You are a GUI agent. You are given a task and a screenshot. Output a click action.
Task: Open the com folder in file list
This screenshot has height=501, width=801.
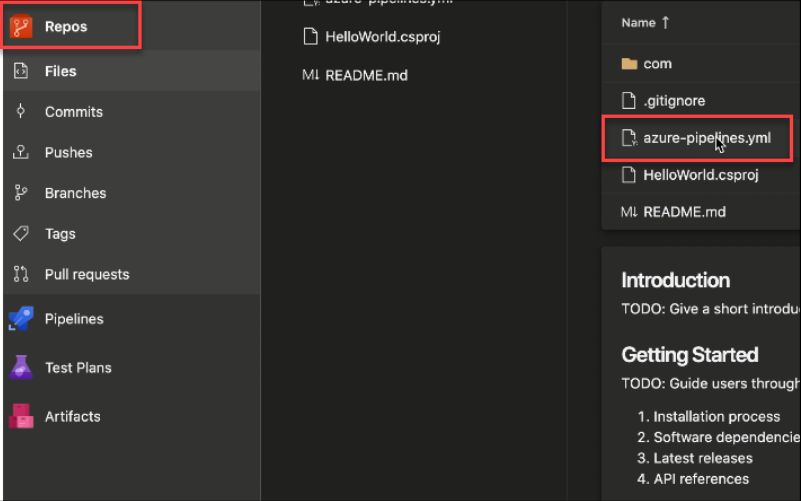click(x=657, y=64)
